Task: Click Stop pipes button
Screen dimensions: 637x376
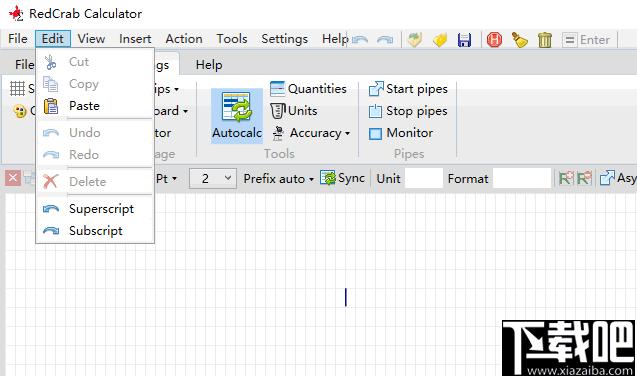Action: pos(408,111)
